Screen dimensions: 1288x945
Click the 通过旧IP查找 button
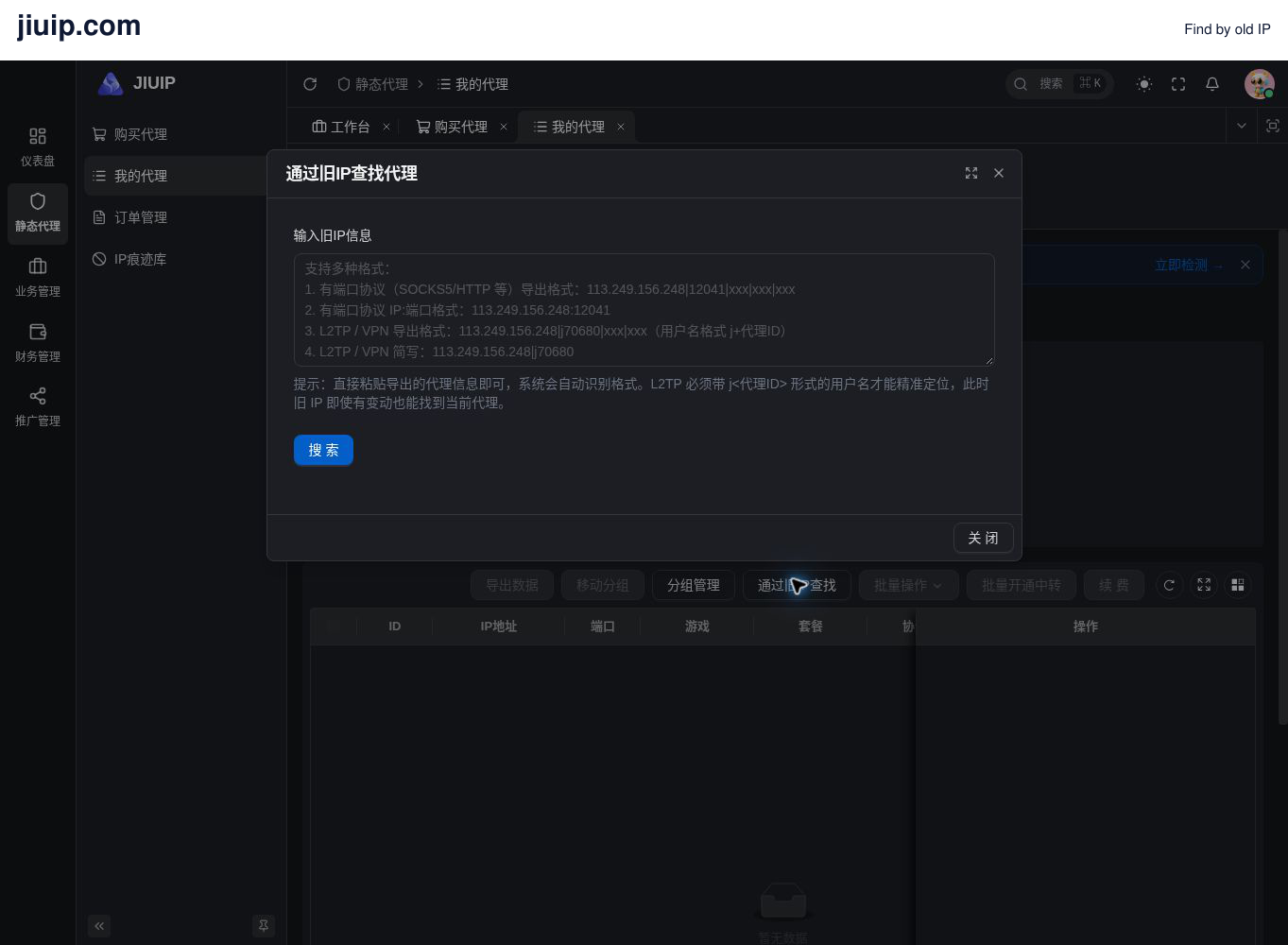tap(797, 585)
